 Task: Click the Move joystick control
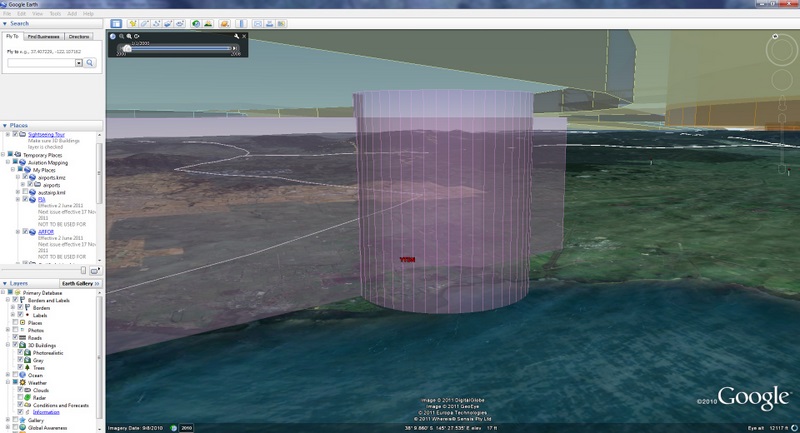pos(781,81)
